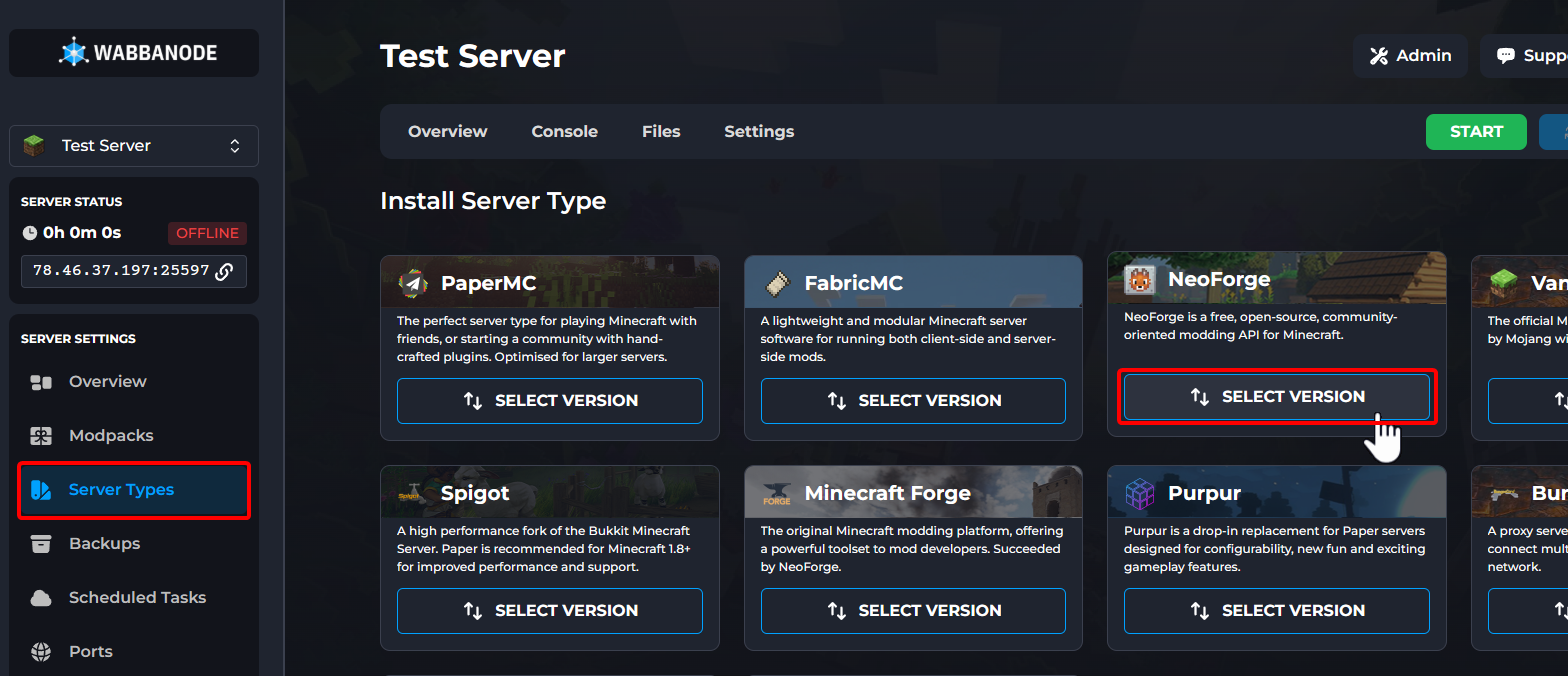The height and width of the screenshot is (676, 1568).
Task: Click the grass block server icon
Action: coord(35,146)
